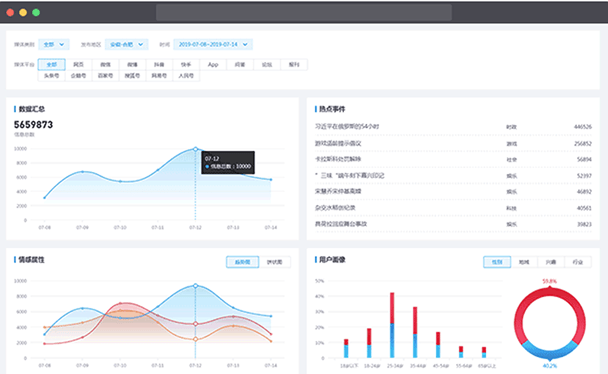Switch 情感属性 panel to trend chart view
The height and width of the screenshot is (374, 608).
pos(242,262)
